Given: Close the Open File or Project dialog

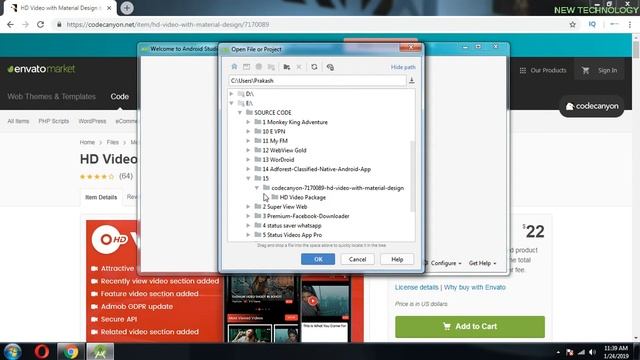Looking at the screenshot, I should 411,47.
